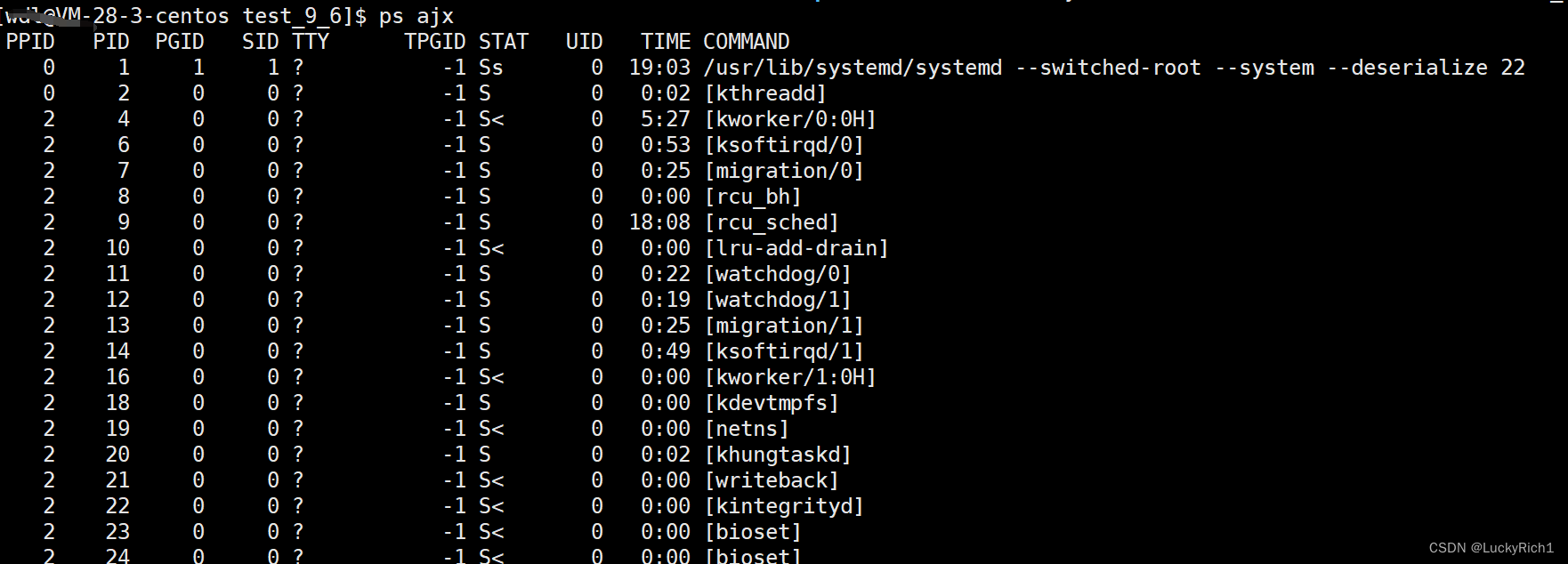Select the [khungtaskd] process name
This screenshot has height=564, width=1568.
tap(778, 455)
